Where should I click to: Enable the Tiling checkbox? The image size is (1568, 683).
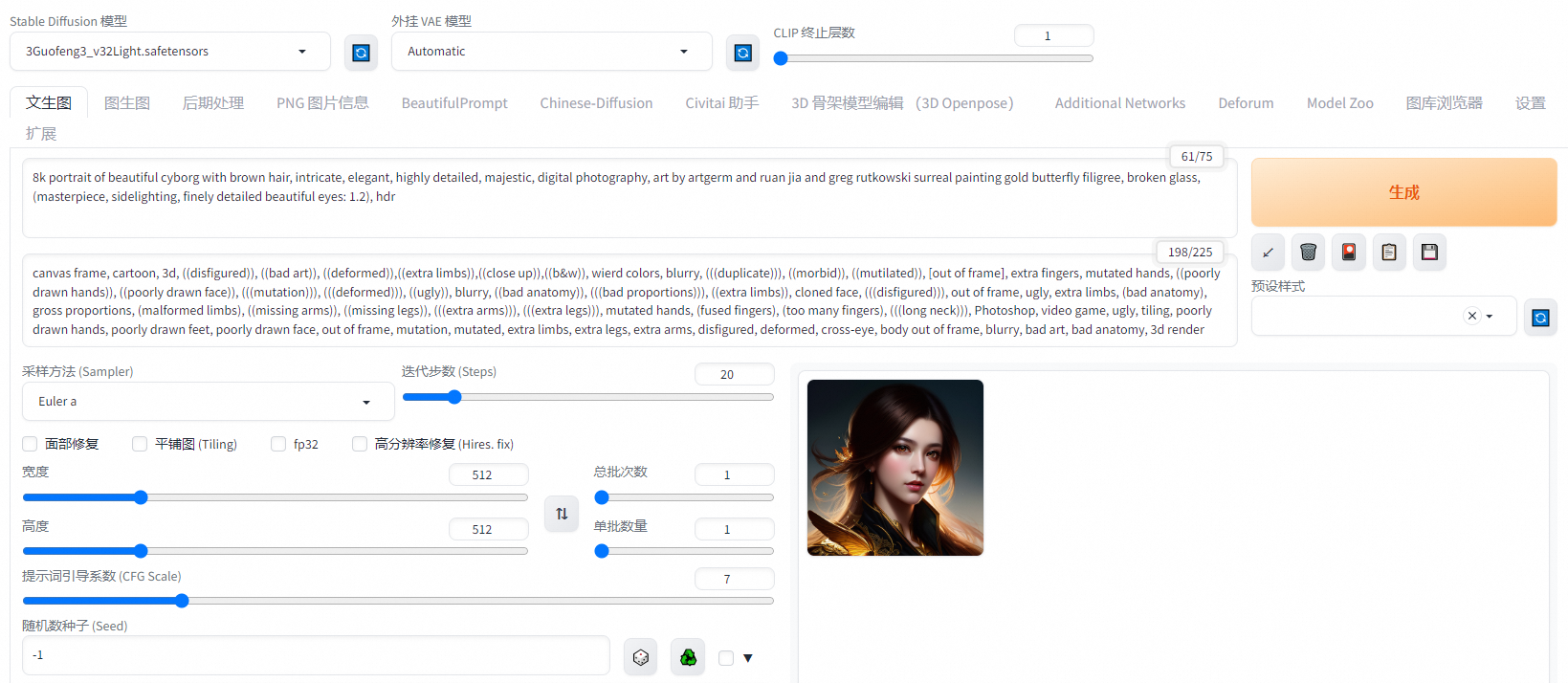[x=140, y=444]
